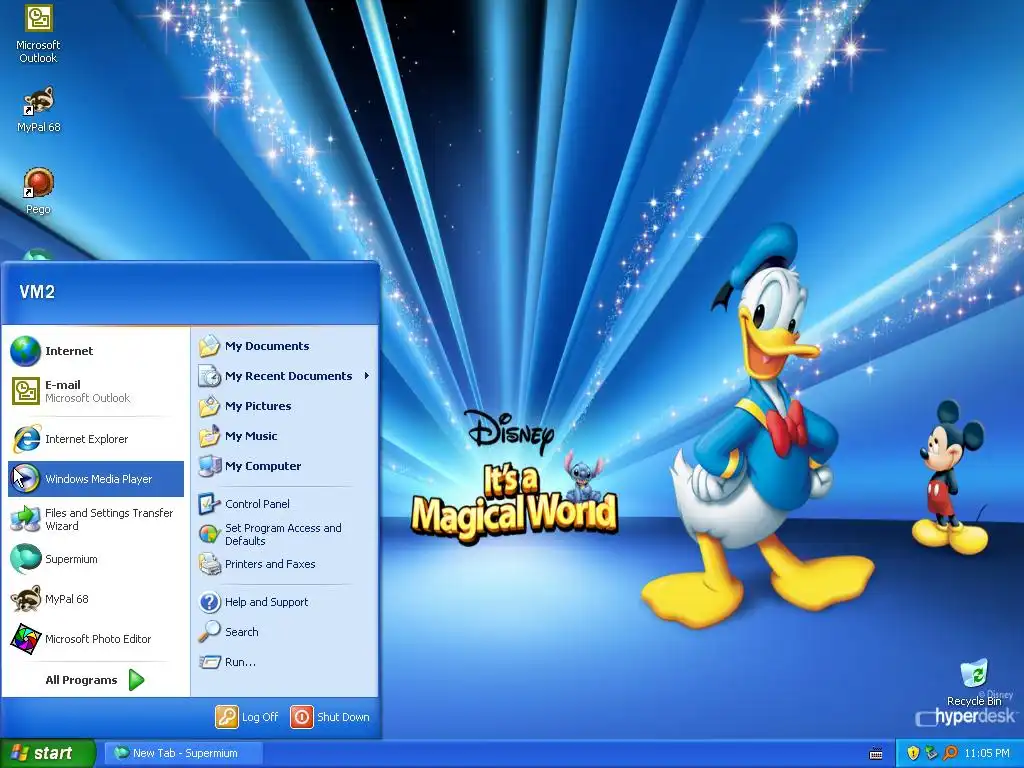Open the My Music label

(x=251, y=436)
